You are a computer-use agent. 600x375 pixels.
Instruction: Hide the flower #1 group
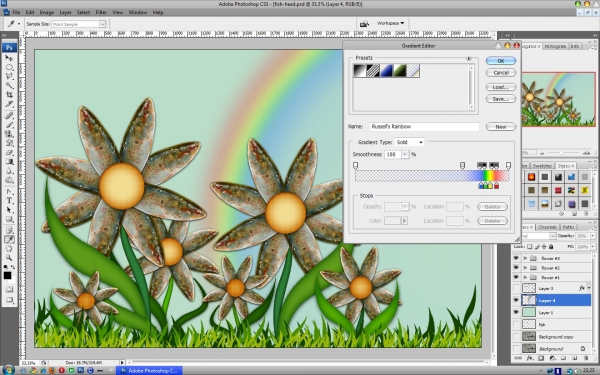pos(516,277)
